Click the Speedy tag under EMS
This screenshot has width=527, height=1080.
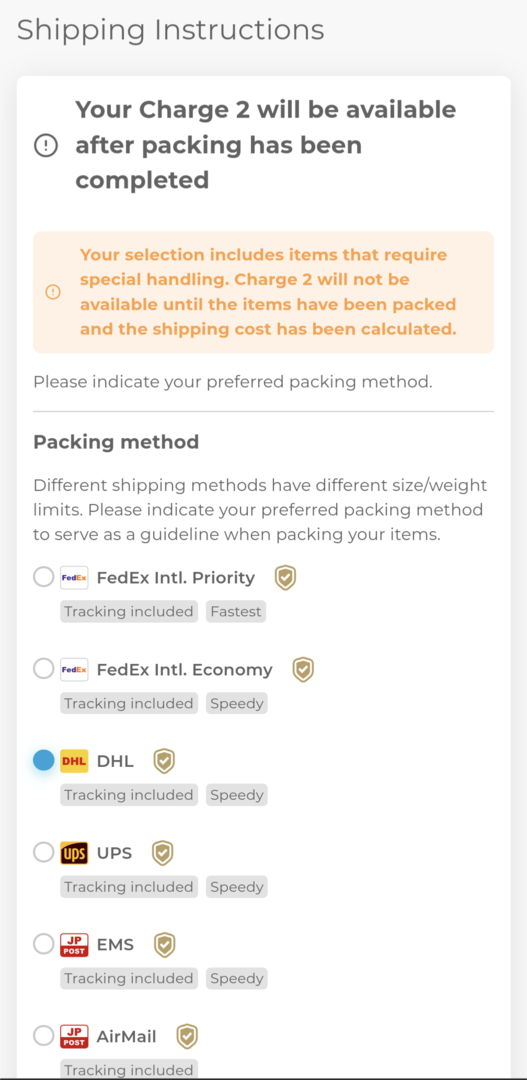tap(236, 979)
